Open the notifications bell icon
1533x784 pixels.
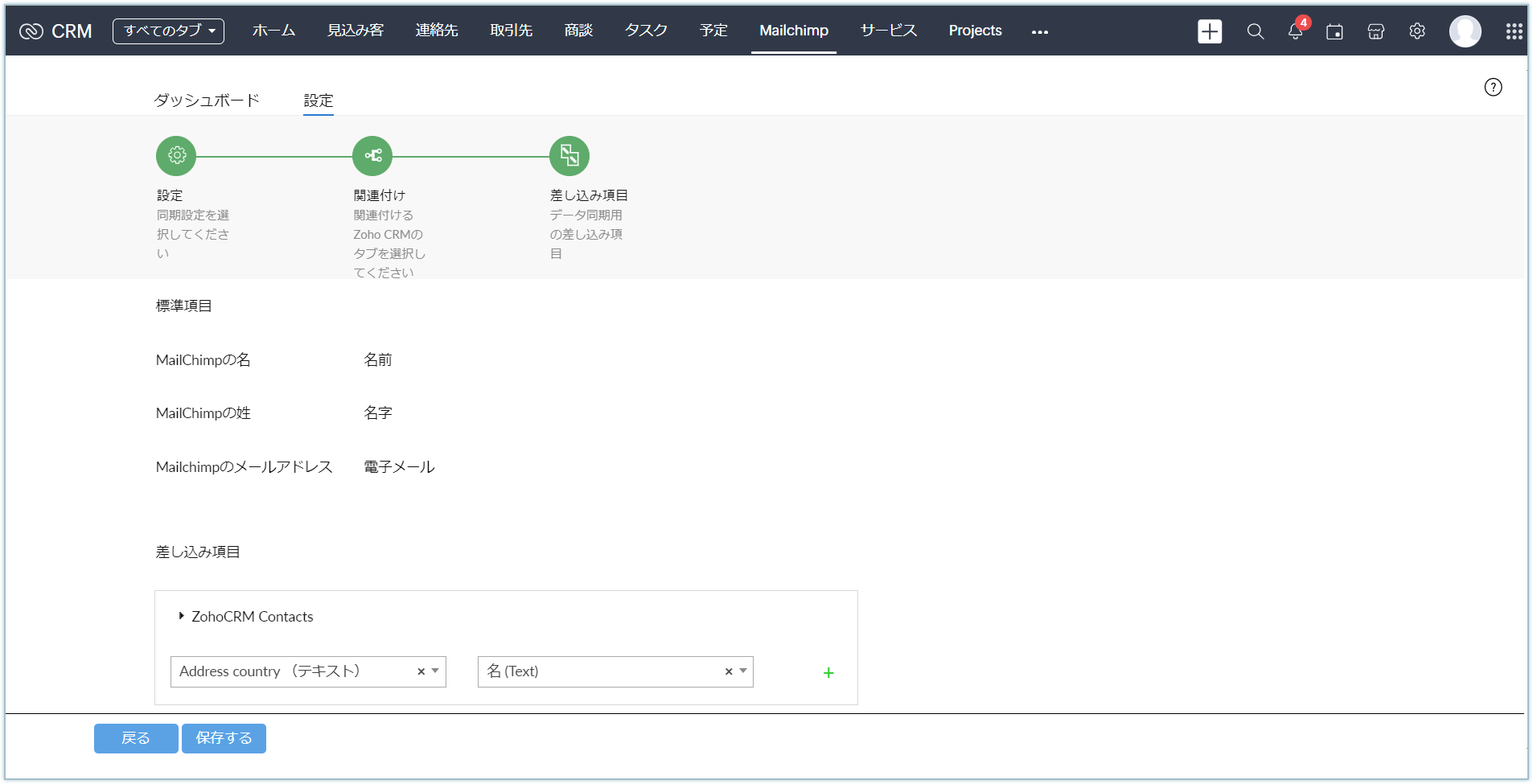click(x=1296, y=31)
